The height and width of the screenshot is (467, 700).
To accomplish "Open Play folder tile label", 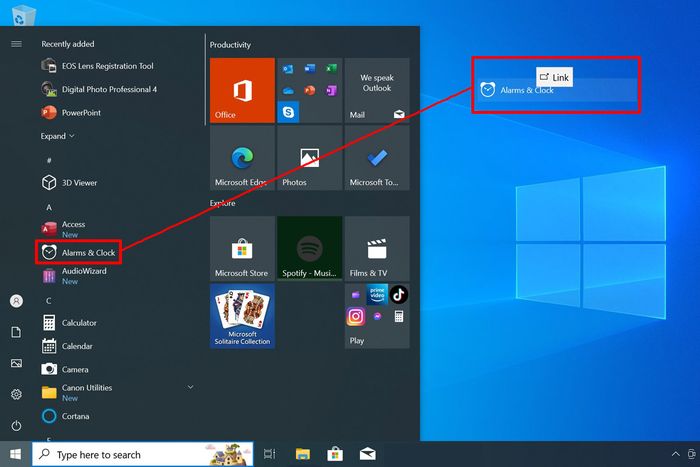I will (x=357, y=341).
